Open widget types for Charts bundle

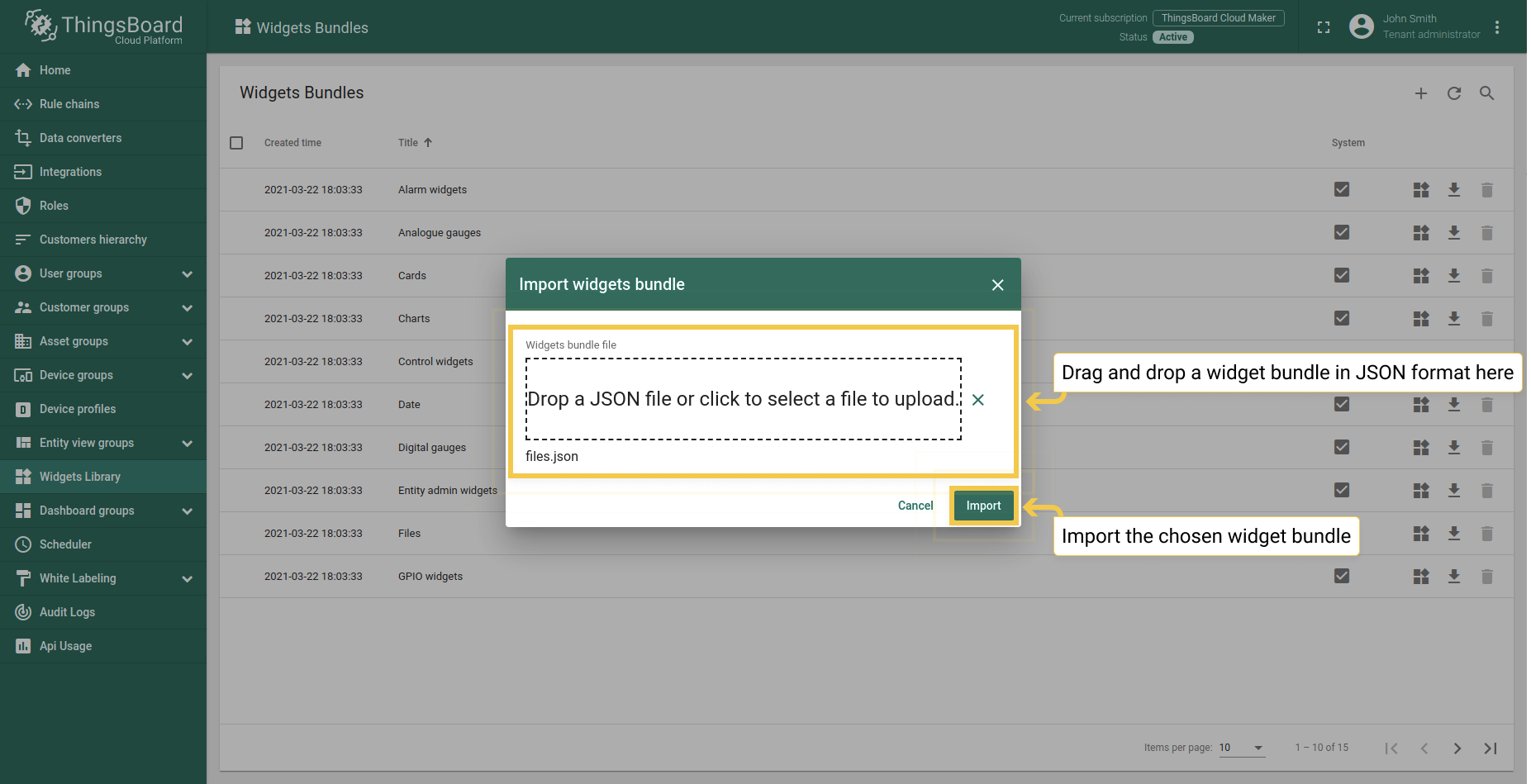(1421, 319)
